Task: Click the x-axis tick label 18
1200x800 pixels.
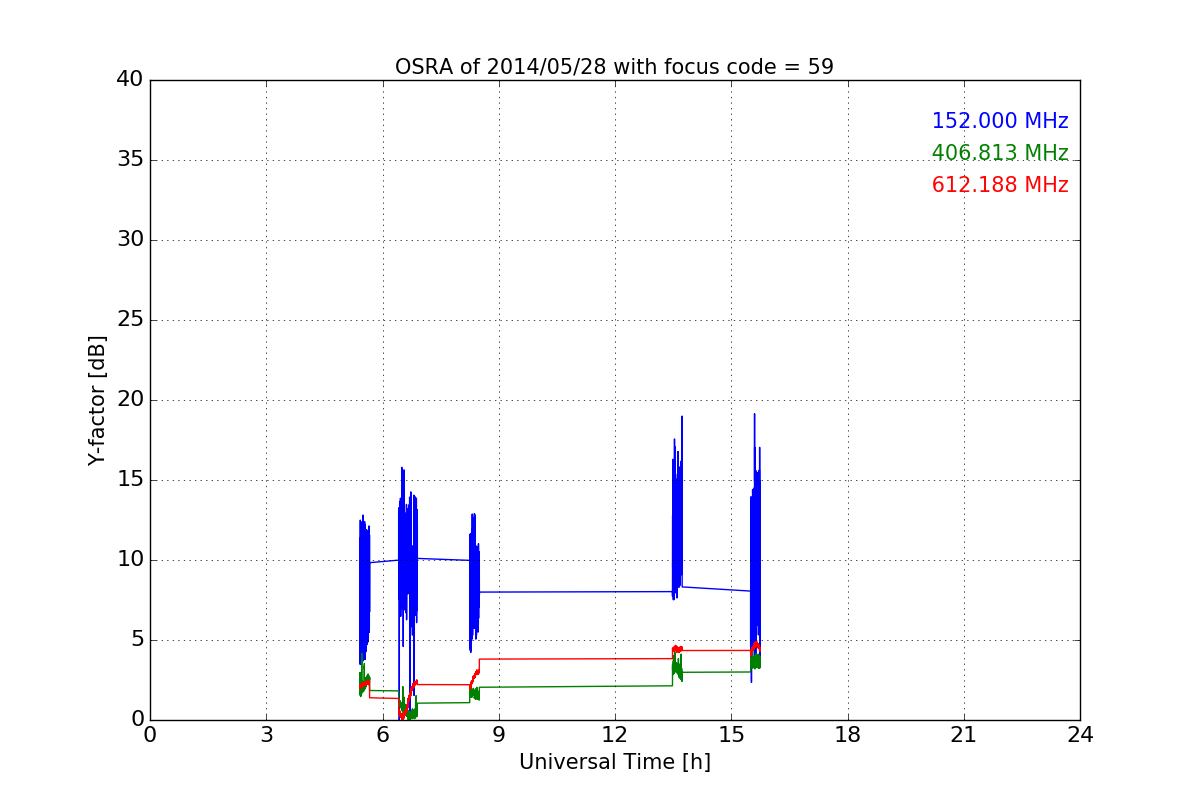Action: point(848,734)
